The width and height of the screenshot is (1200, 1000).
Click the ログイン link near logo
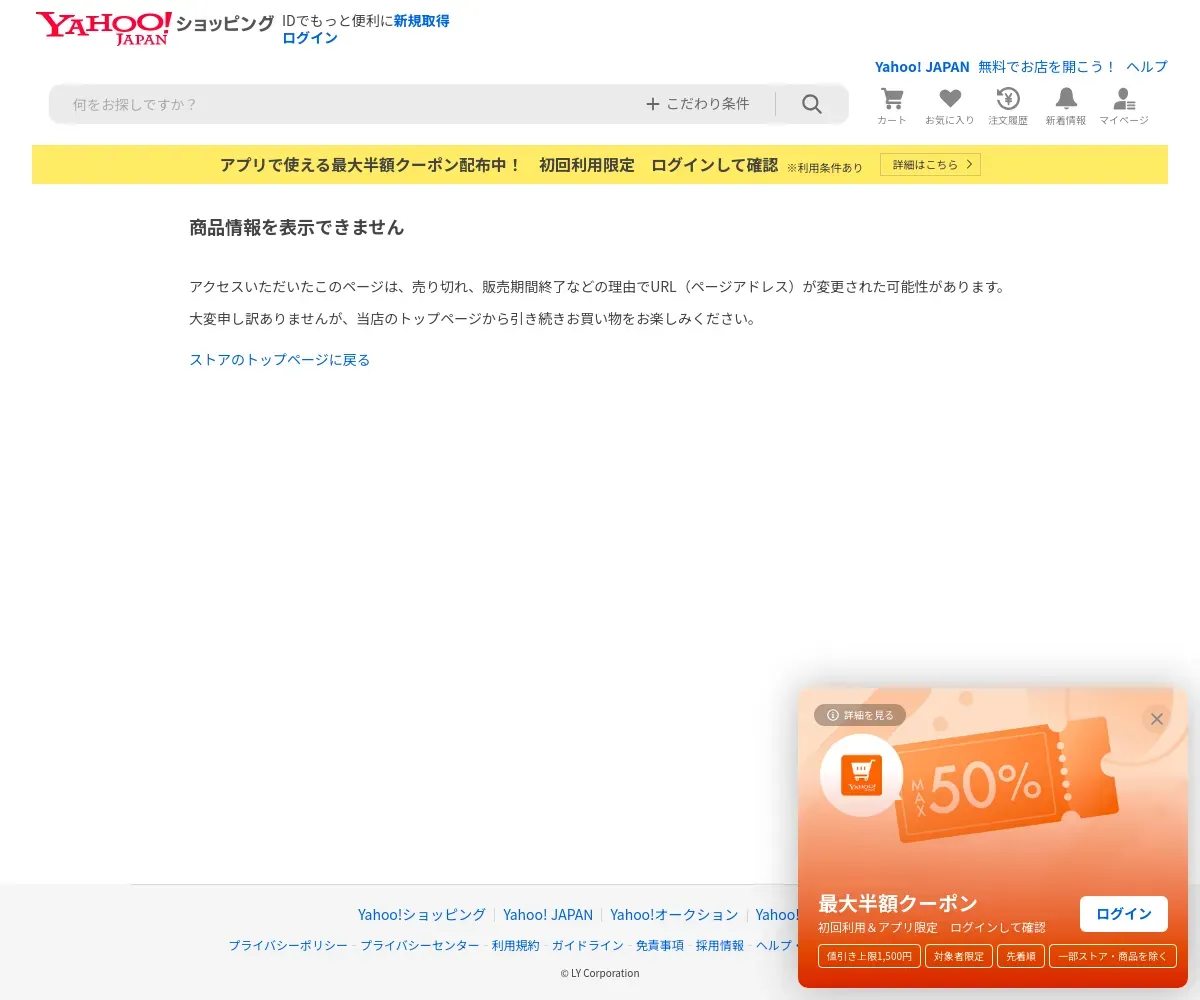tap(310, 38)
